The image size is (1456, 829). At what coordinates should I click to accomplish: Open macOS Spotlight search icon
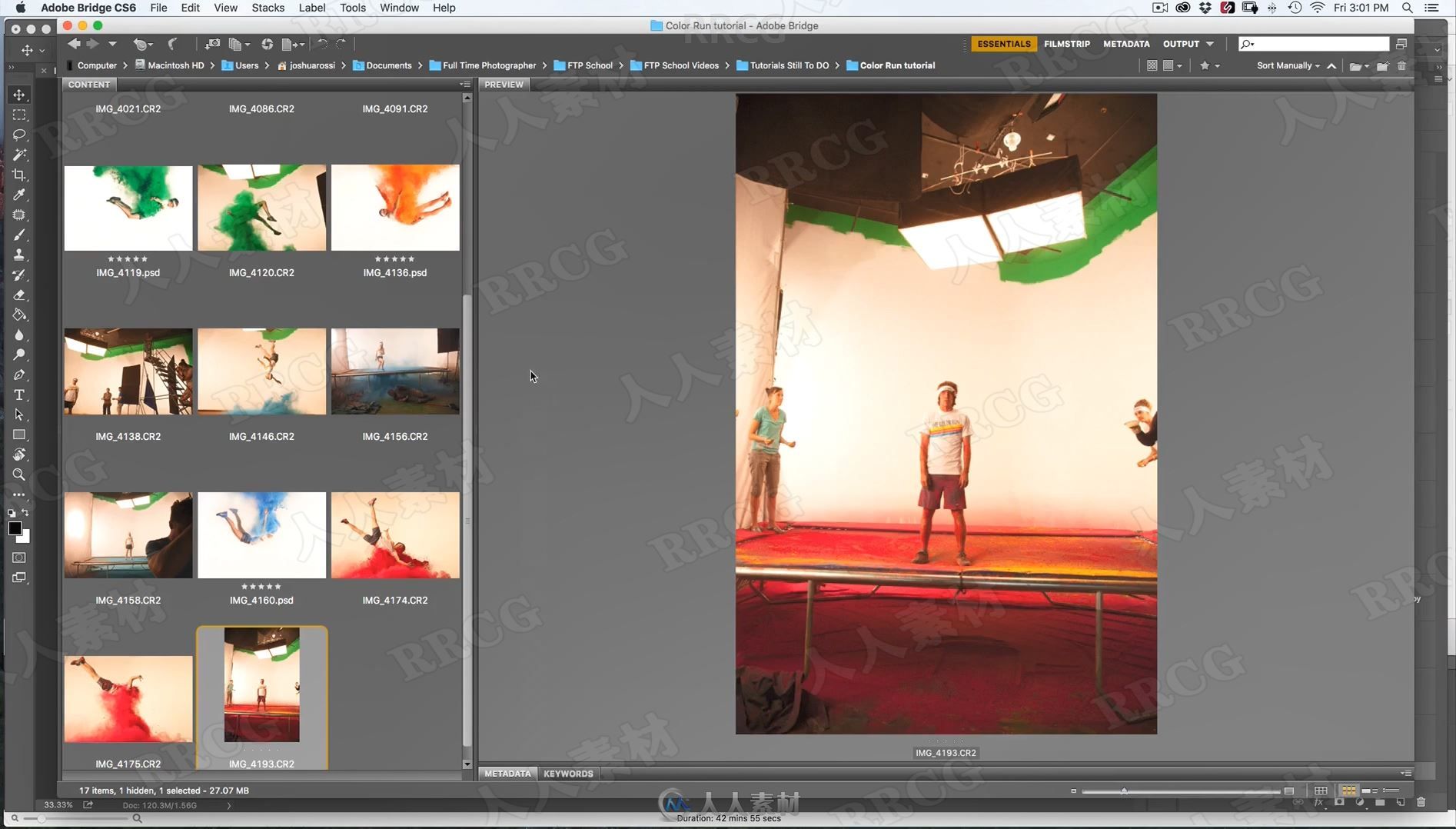point(1407,8)
